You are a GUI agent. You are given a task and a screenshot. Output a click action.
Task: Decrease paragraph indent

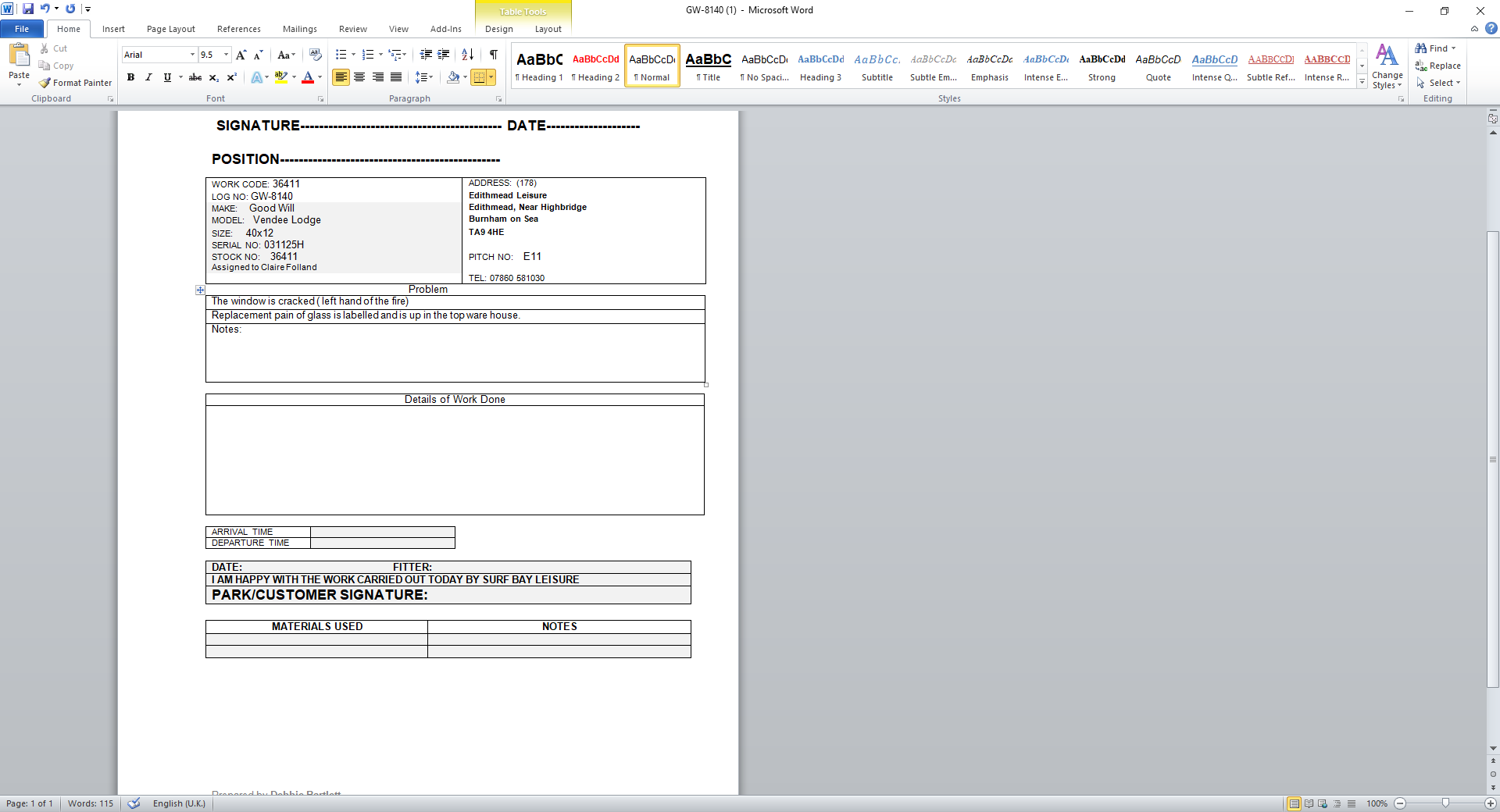(x=426, y=55)
